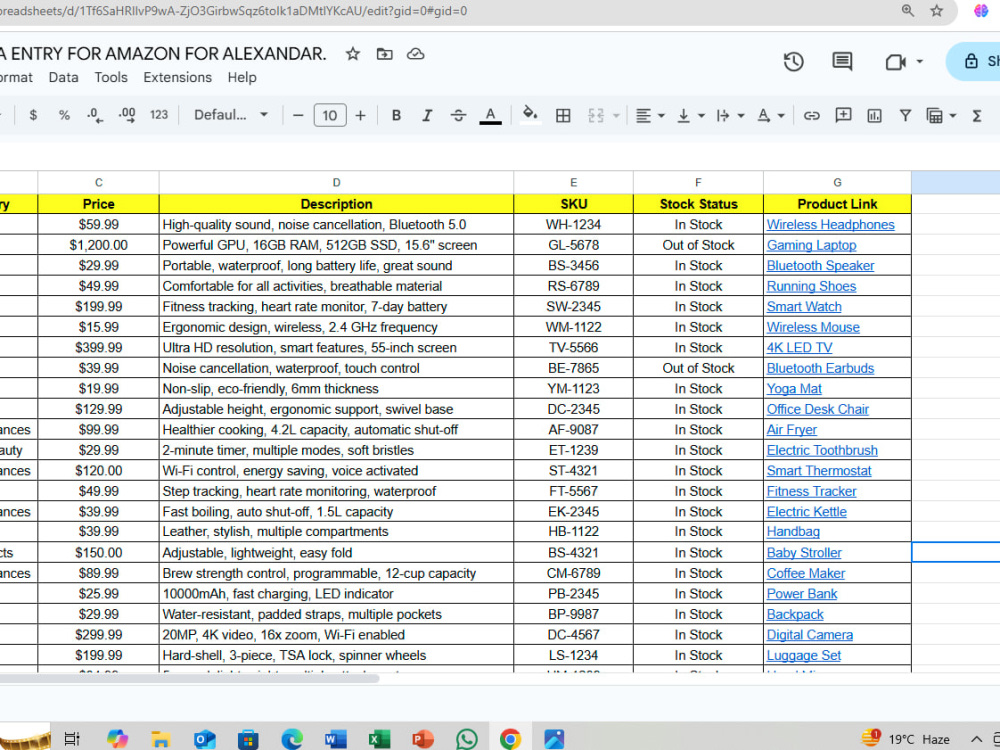The height and width of the screenshot is (750, 1000).
Task: Select the Stock Status header cell
Action: tap(698, 204)
